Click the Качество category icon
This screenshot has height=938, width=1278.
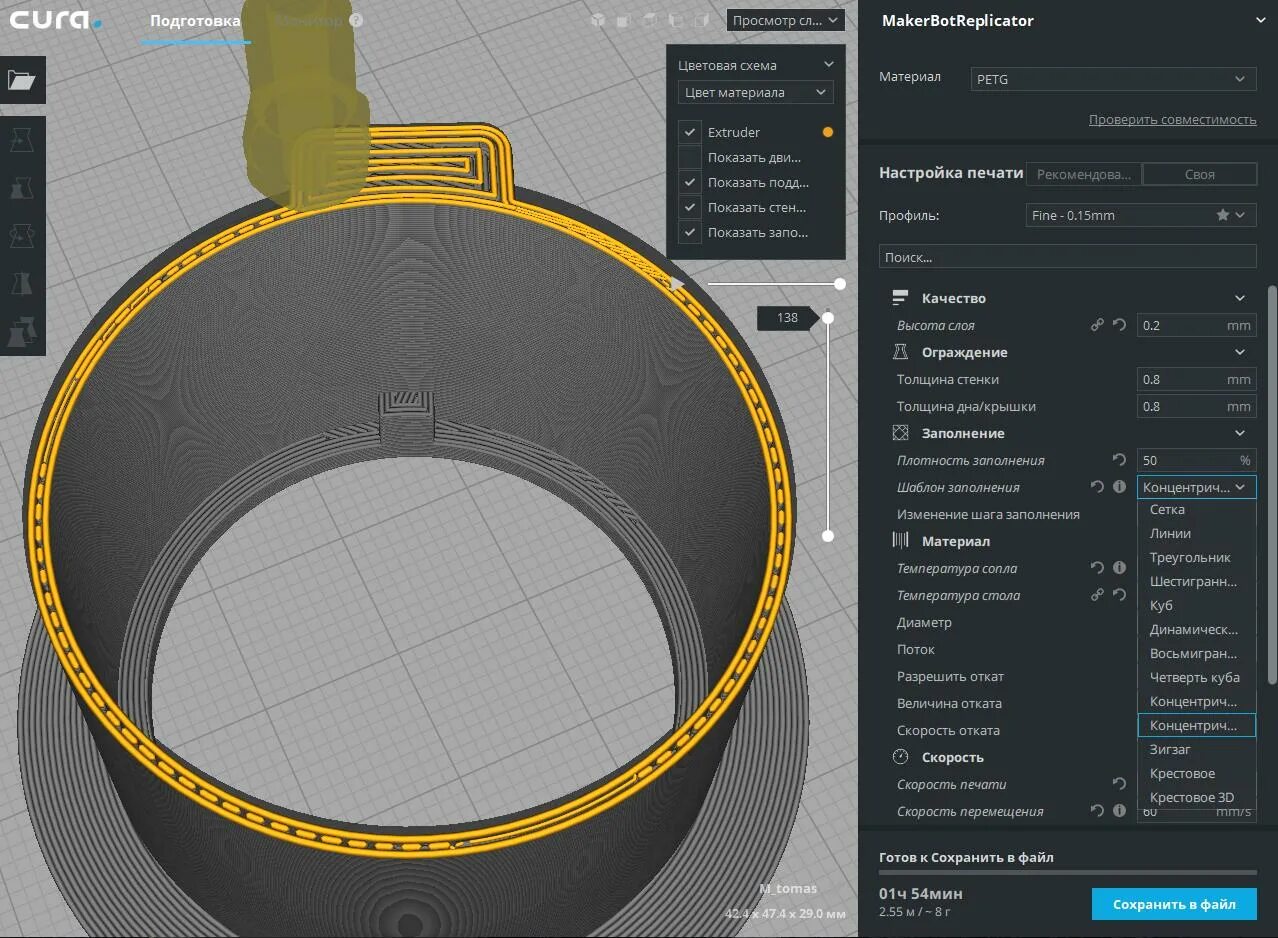900,298
